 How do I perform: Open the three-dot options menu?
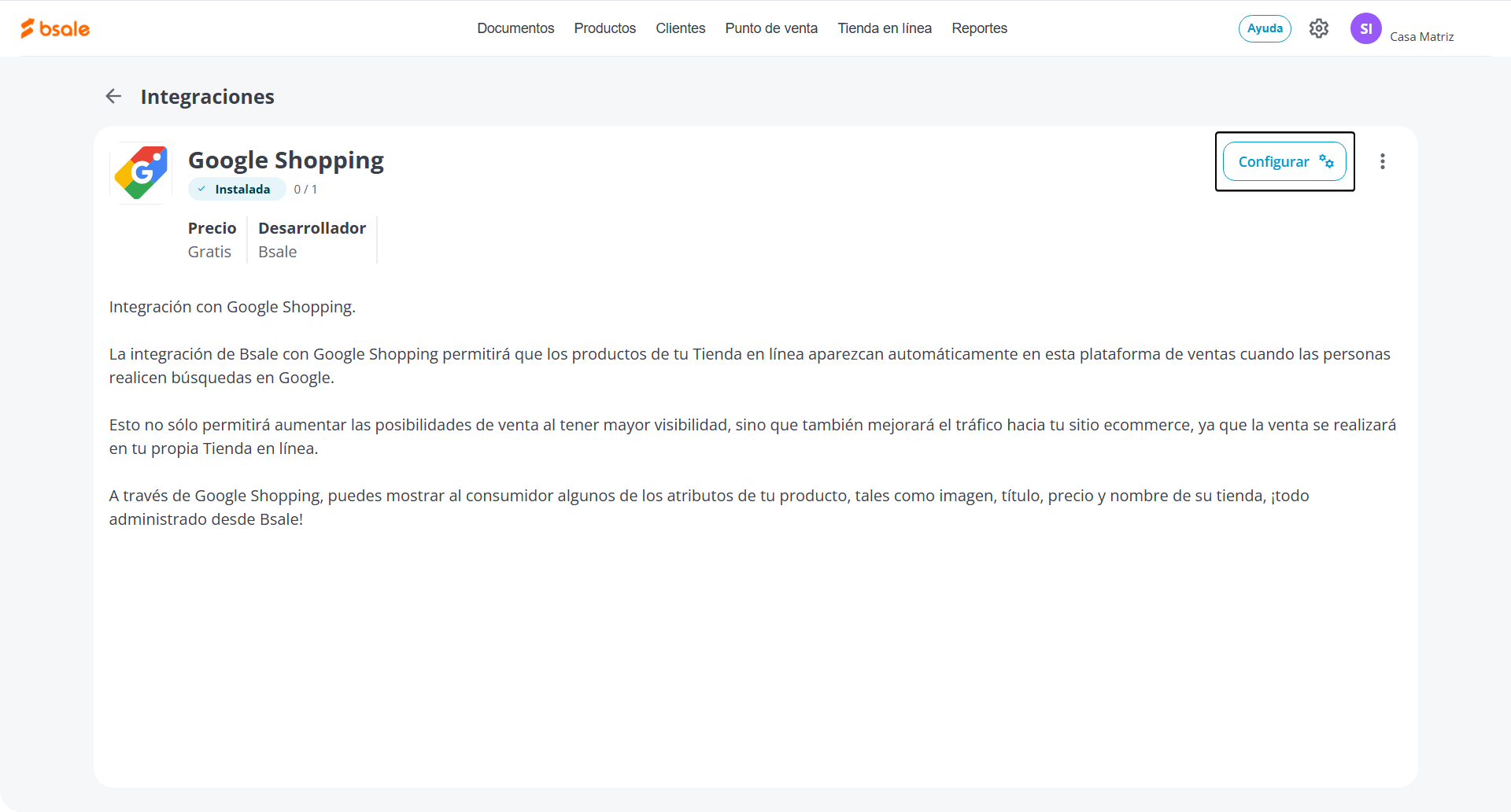tap(1383, 161)
